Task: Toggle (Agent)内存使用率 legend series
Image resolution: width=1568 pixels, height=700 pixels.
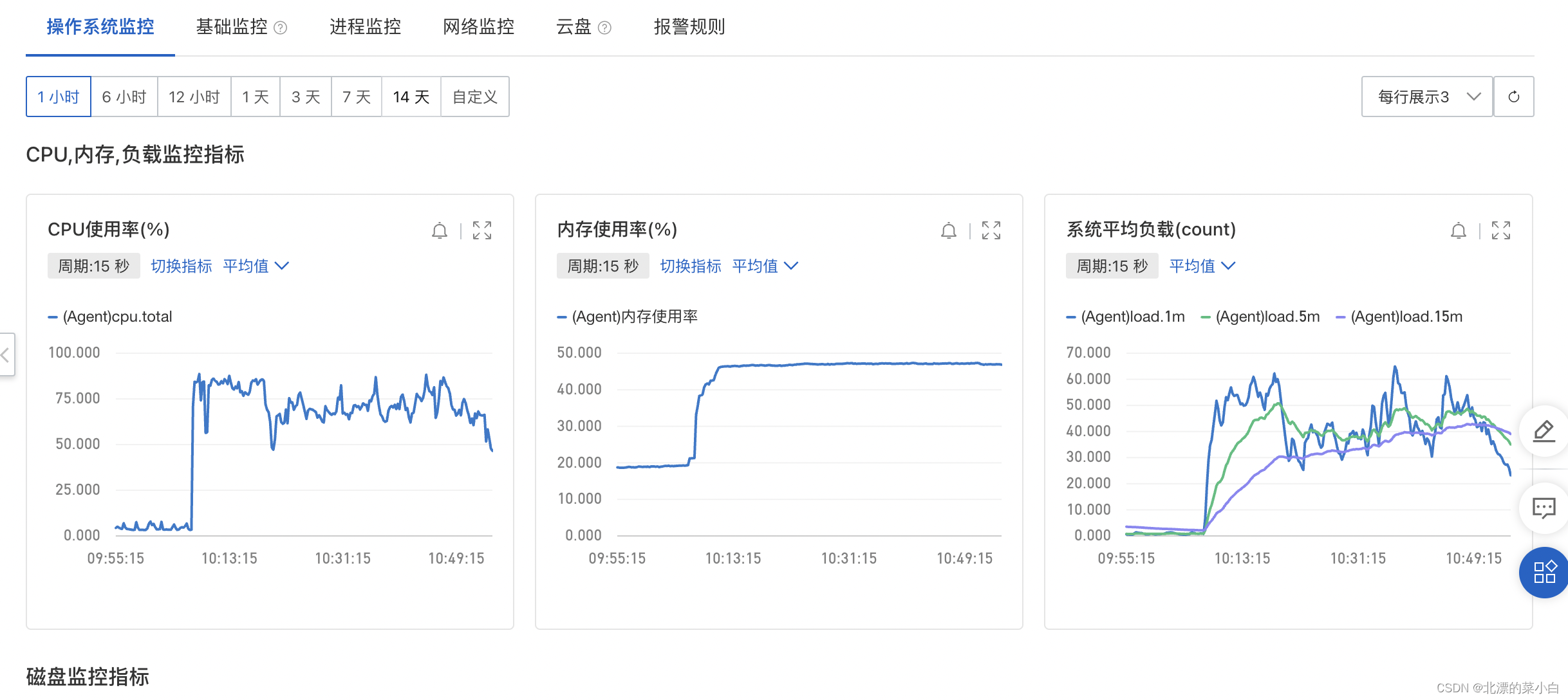Action: 628,317
